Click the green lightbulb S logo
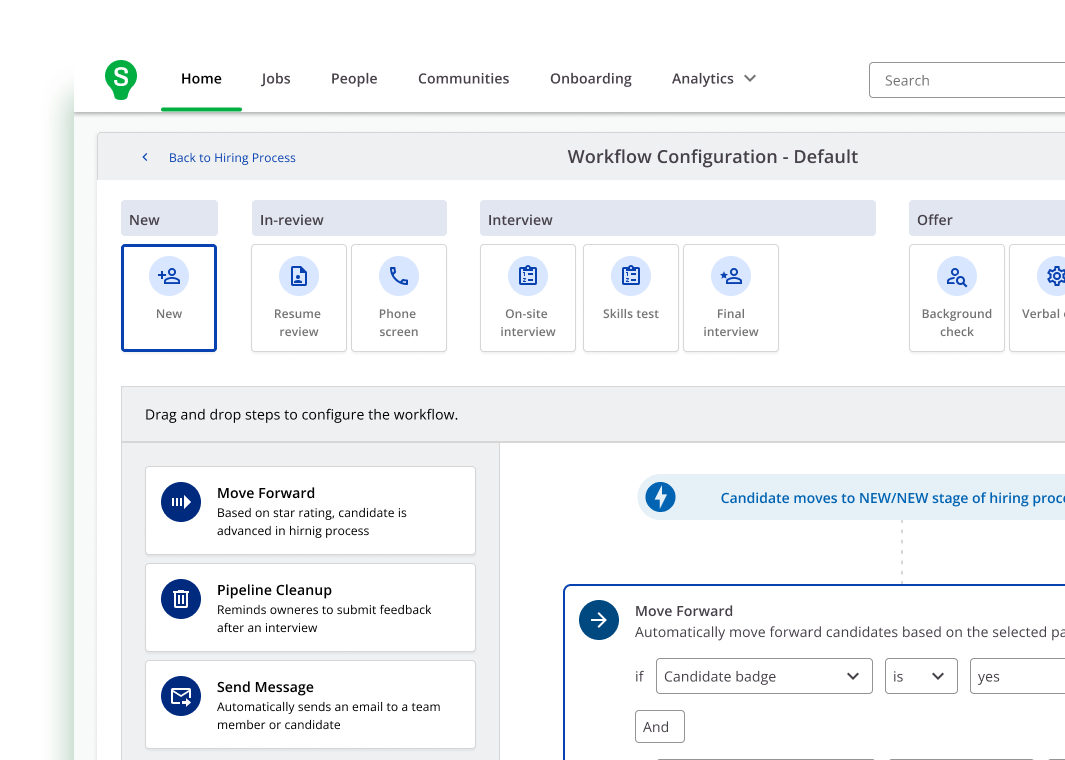This screenshot has height=760, width=1065. [121, 79]
